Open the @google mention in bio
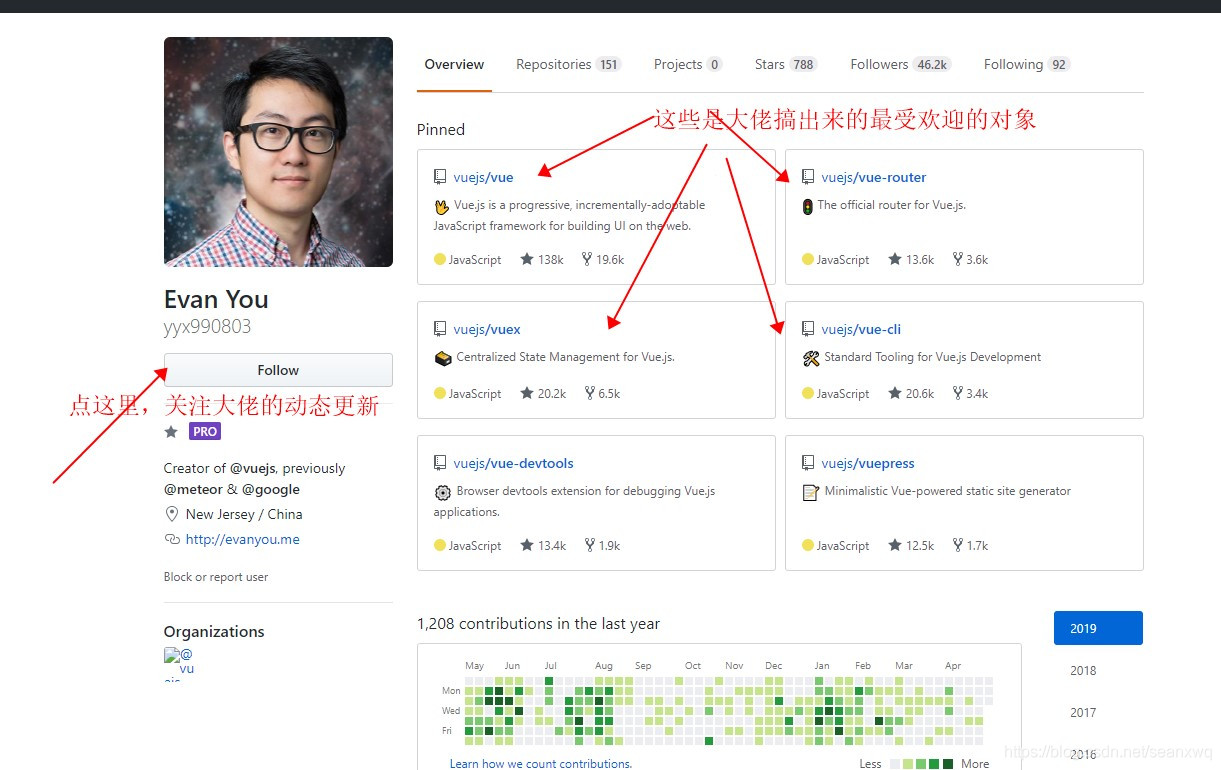The image size is (1221, 770). (270, 489)
